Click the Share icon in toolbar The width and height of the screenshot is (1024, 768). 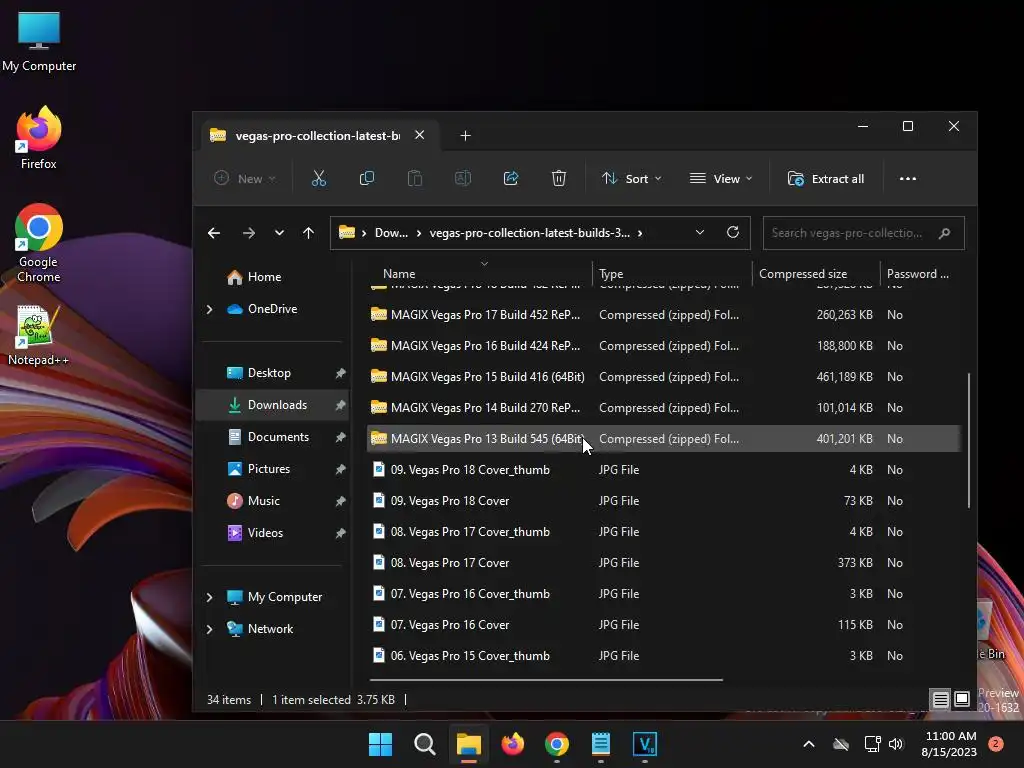[511, 178]
